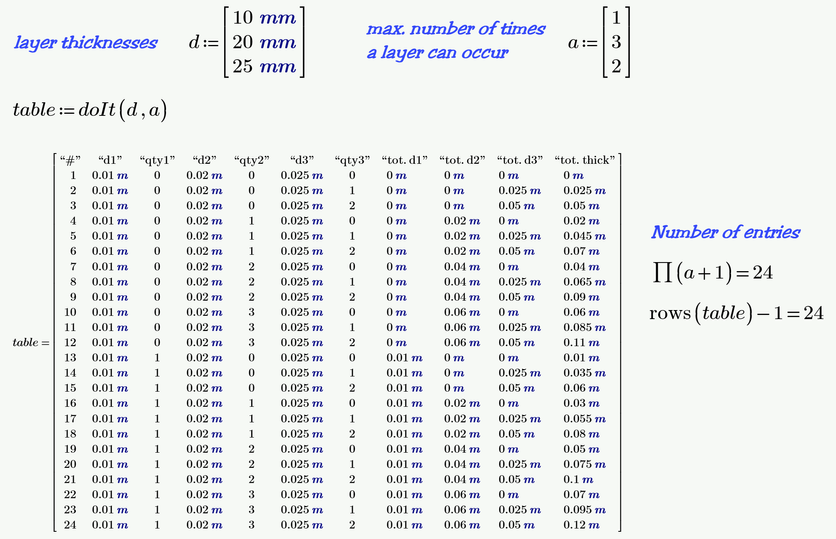Select row number 1 in table

click(x=73, y=175)
